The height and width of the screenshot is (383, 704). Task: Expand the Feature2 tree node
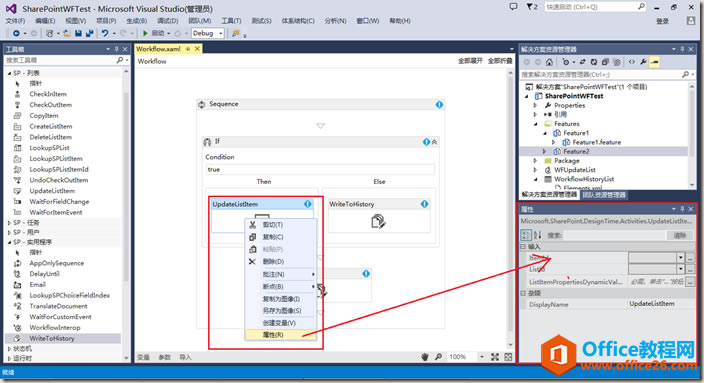click(x=544, y=151)
